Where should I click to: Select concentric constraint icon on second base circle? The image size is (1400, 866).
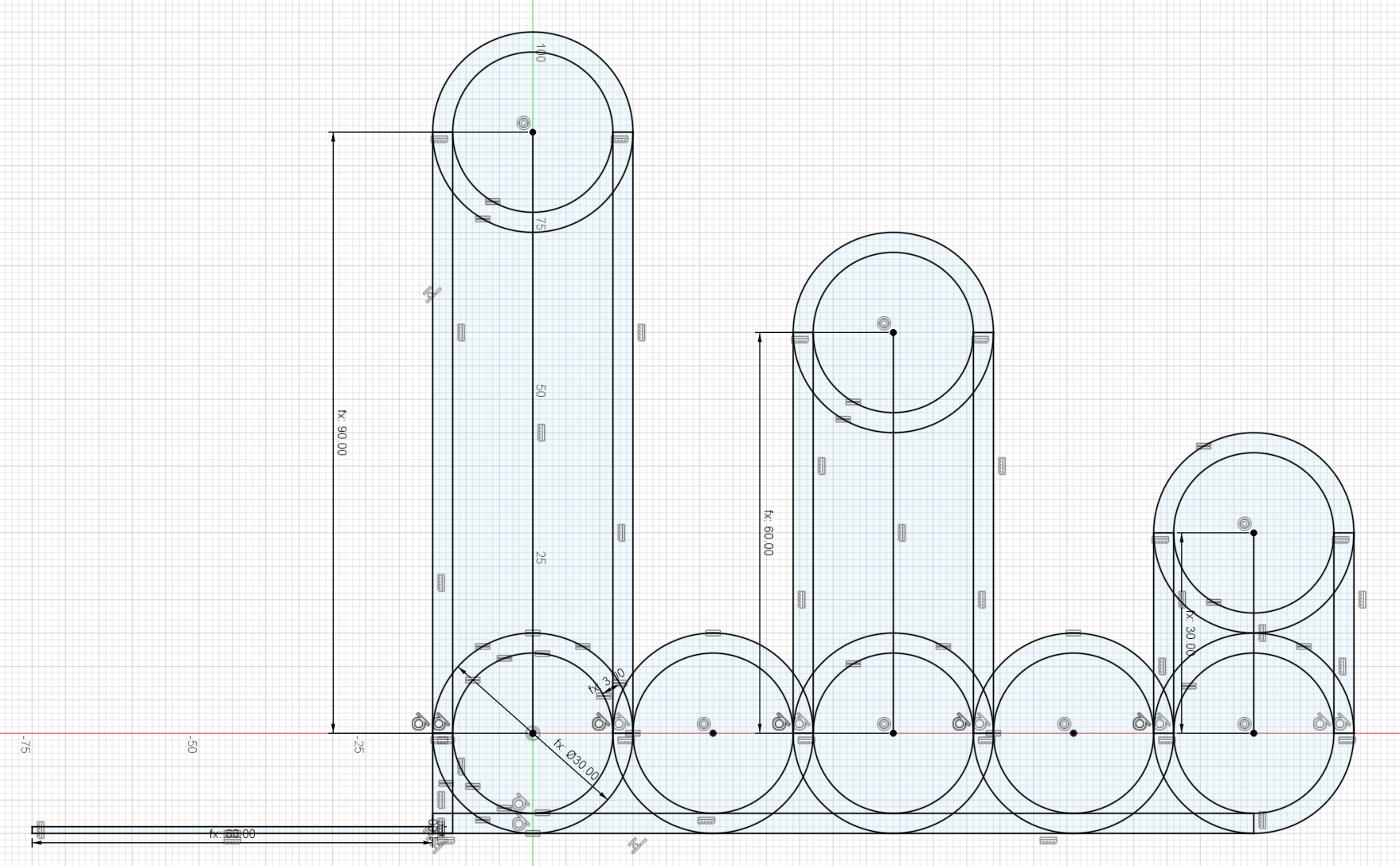(x=703, y=724)
